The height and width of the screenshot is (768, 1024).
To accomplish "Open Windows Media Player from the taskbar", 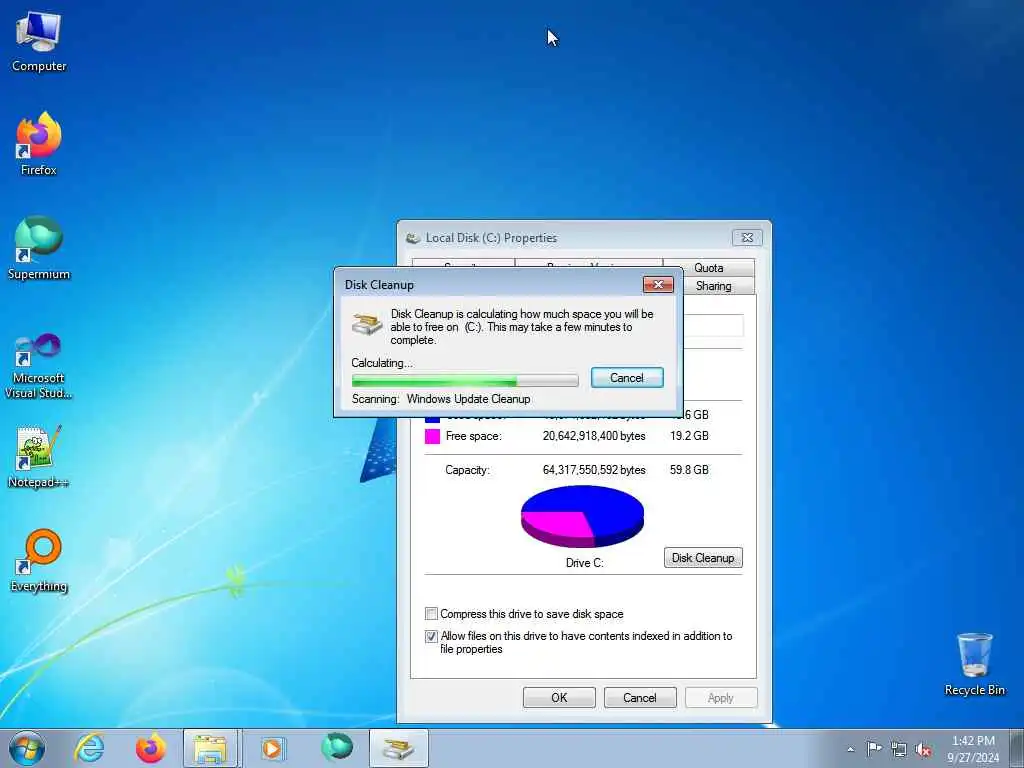I will (x=272, y=748).
